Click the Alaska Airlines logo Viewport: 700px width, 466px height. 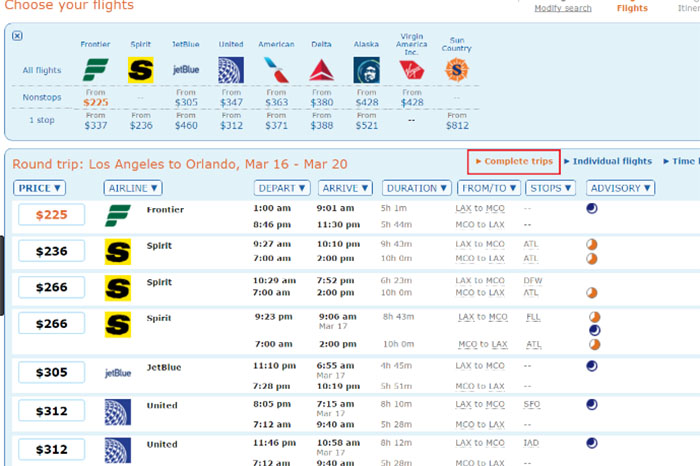tap(366, 69)
